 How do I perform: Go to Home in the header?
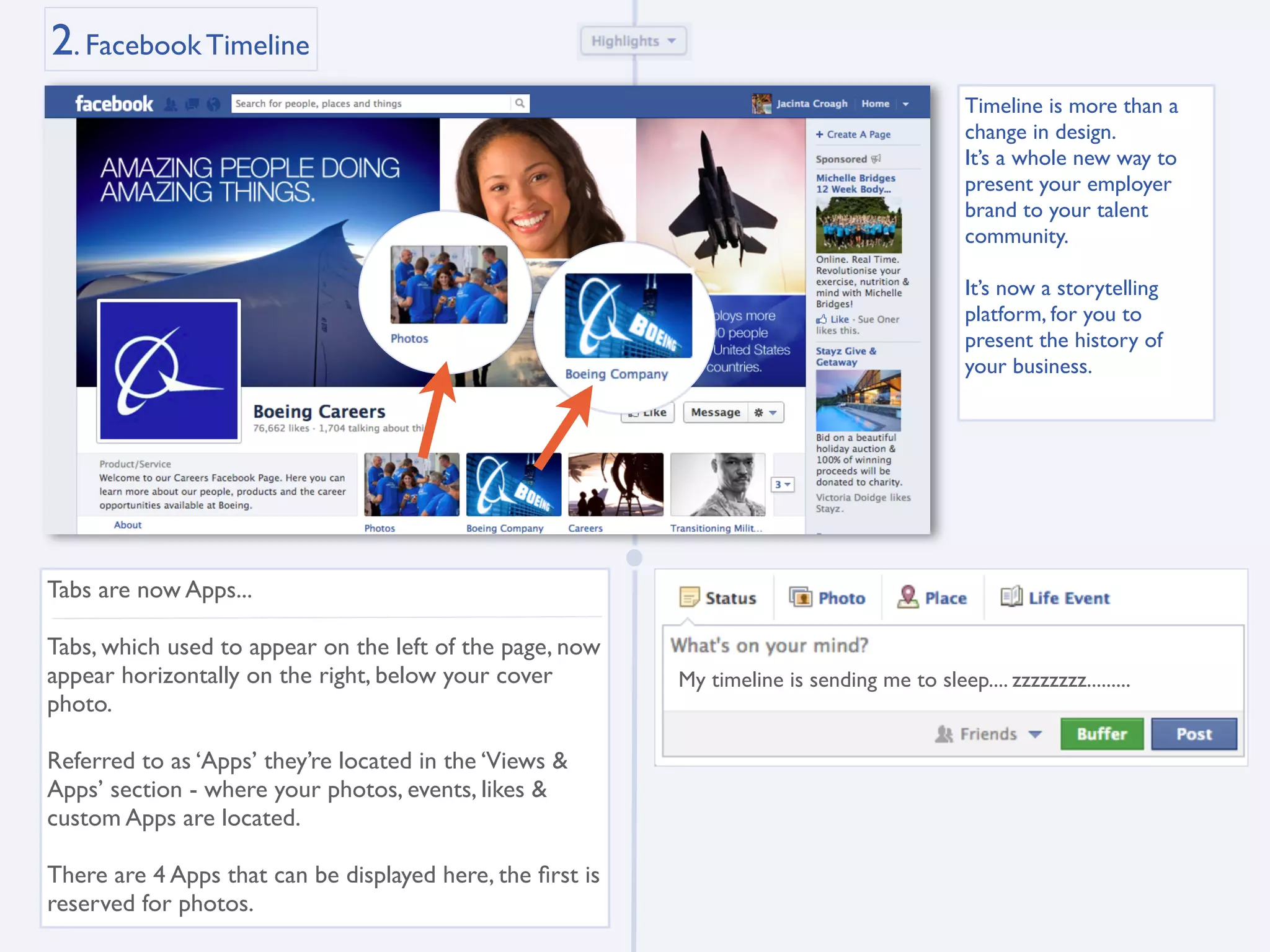(875, 104)
